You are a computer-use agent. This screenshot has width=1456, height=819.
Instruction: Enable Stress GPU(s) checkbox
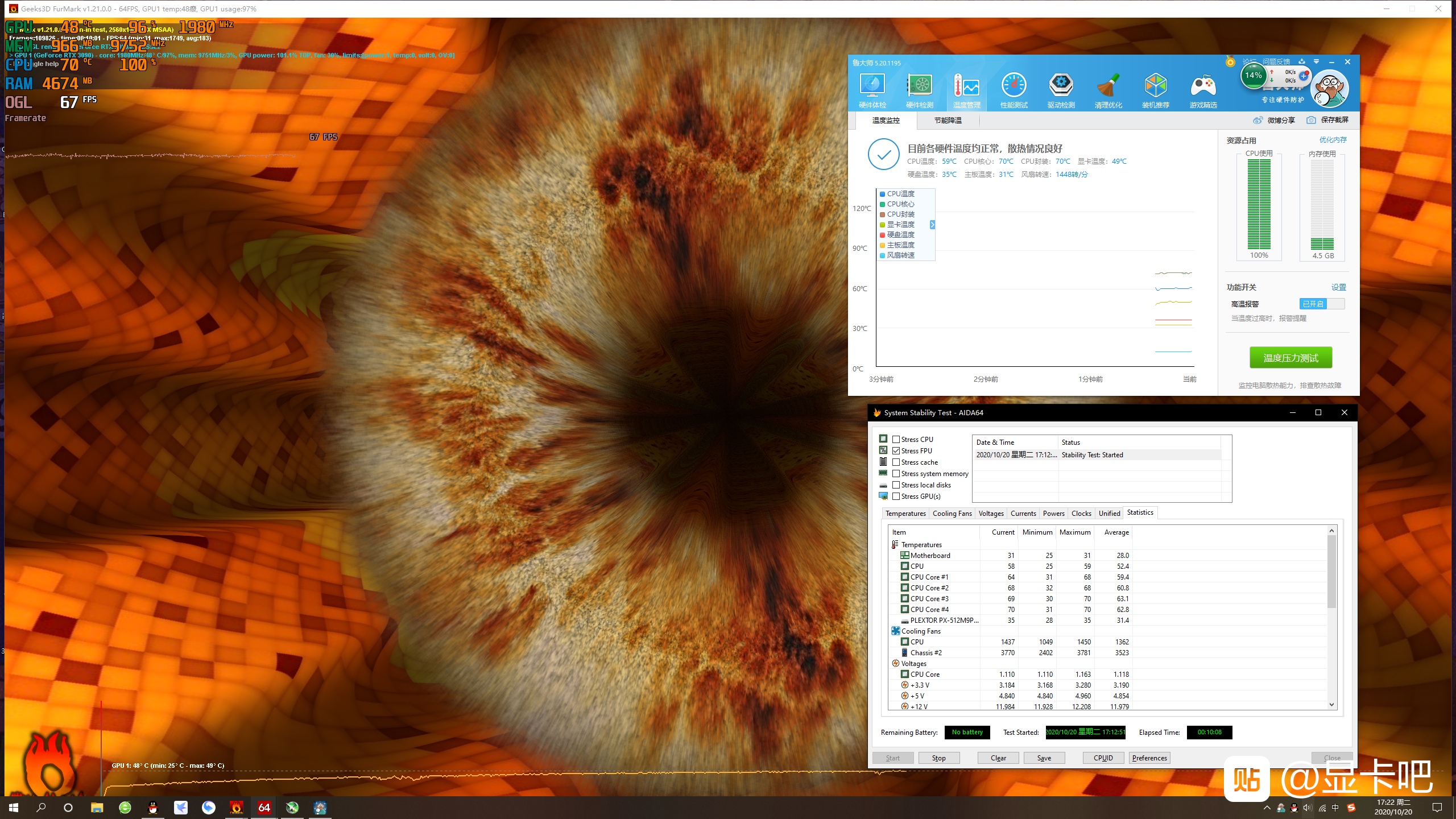point(896,496)
